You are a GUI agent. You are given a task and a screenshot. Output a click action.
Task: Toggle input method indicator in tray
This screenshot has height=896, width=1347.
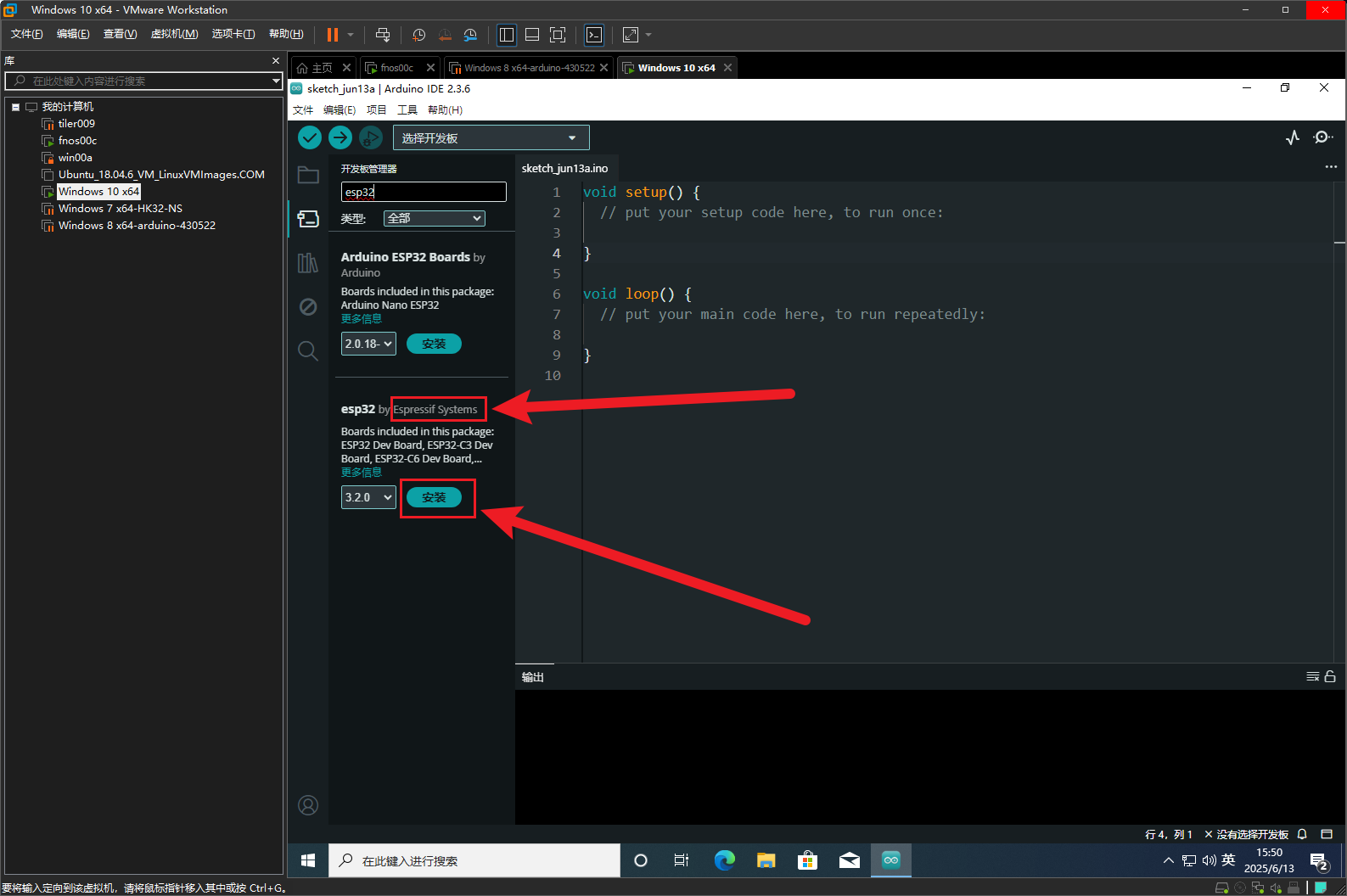1228,860
